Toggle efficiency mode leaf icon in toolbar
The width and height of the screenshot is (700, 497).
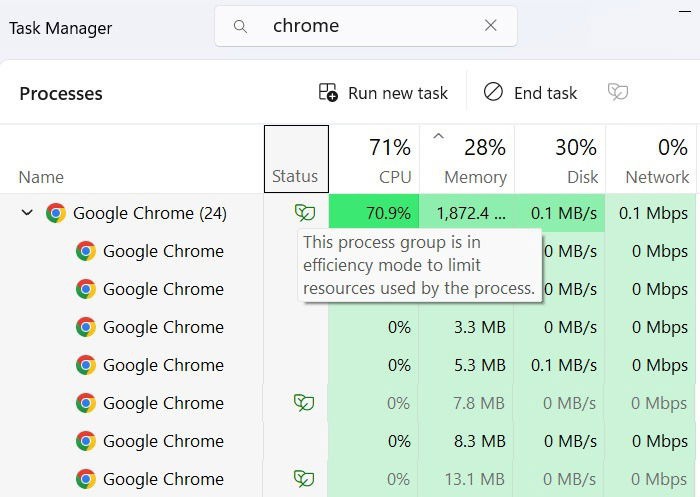[618, 92]
